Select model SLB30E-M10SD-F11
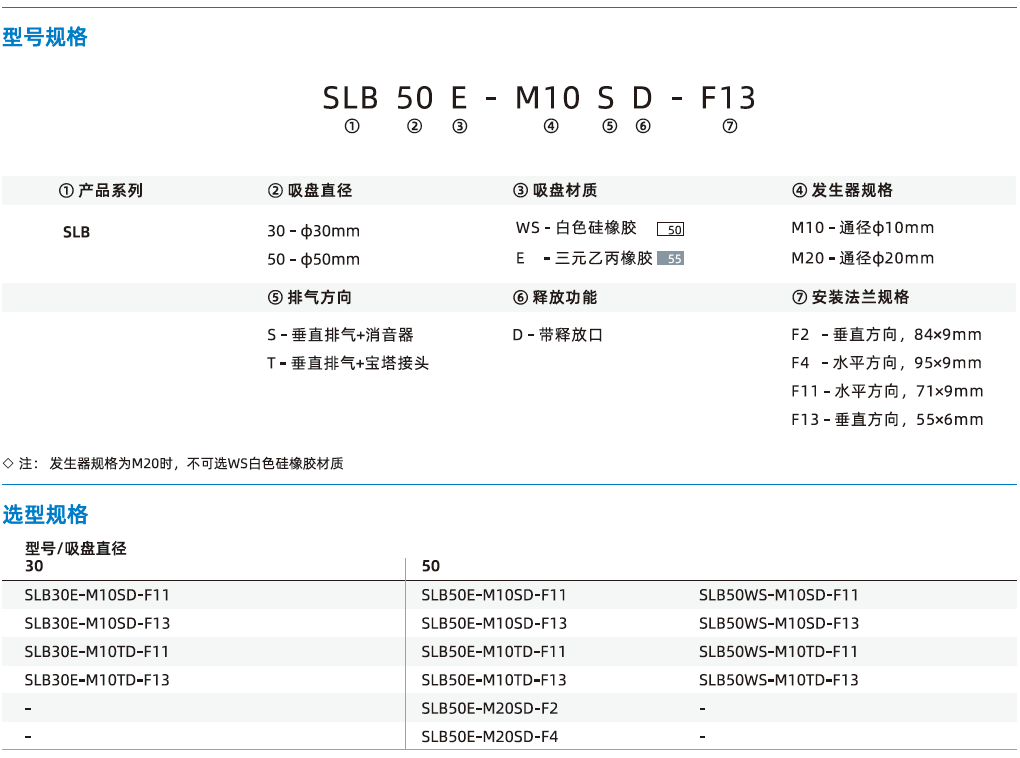 [x=97, y=595]
